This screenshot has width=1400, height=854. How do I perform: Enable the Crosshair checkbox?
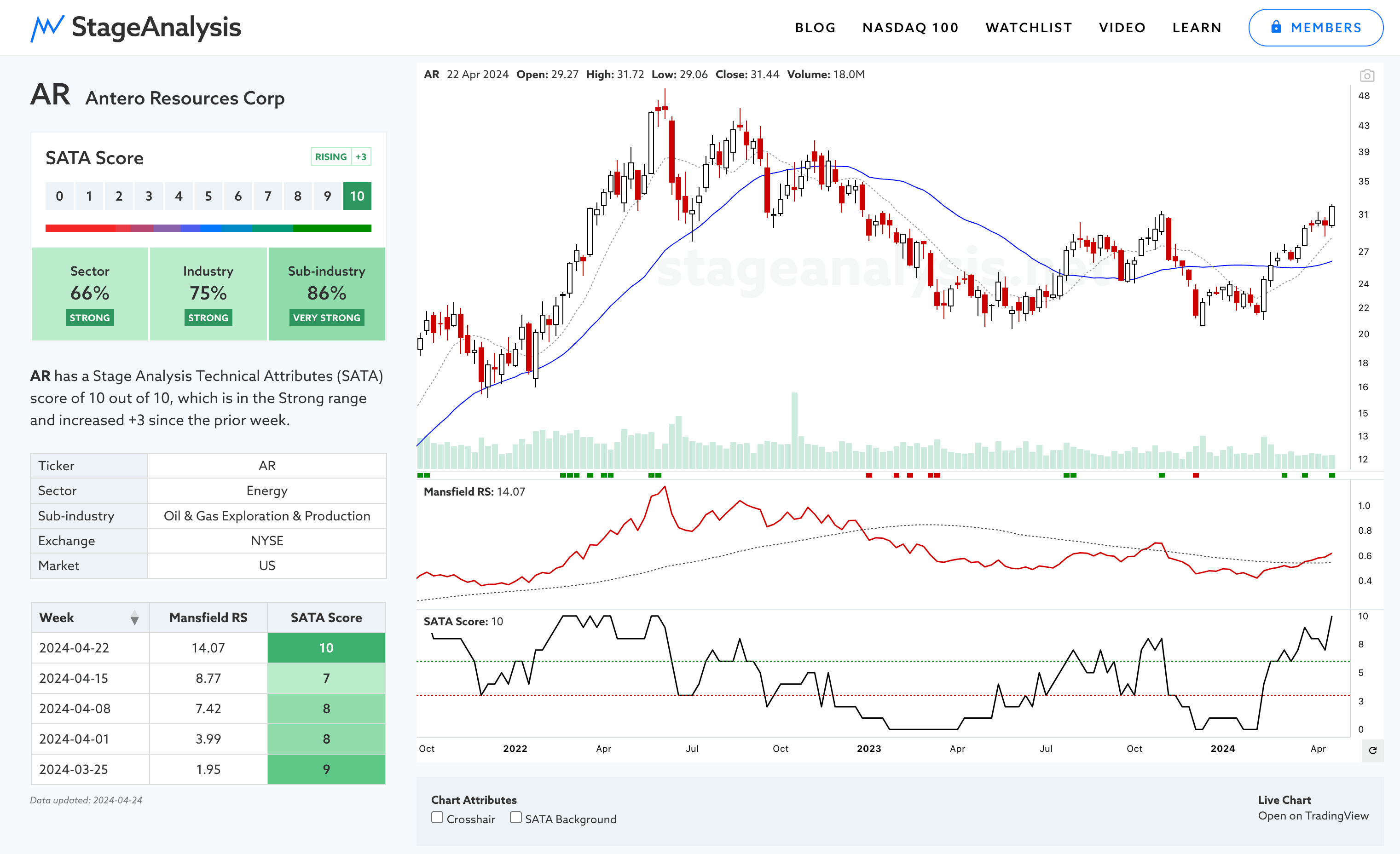[437, 818]
